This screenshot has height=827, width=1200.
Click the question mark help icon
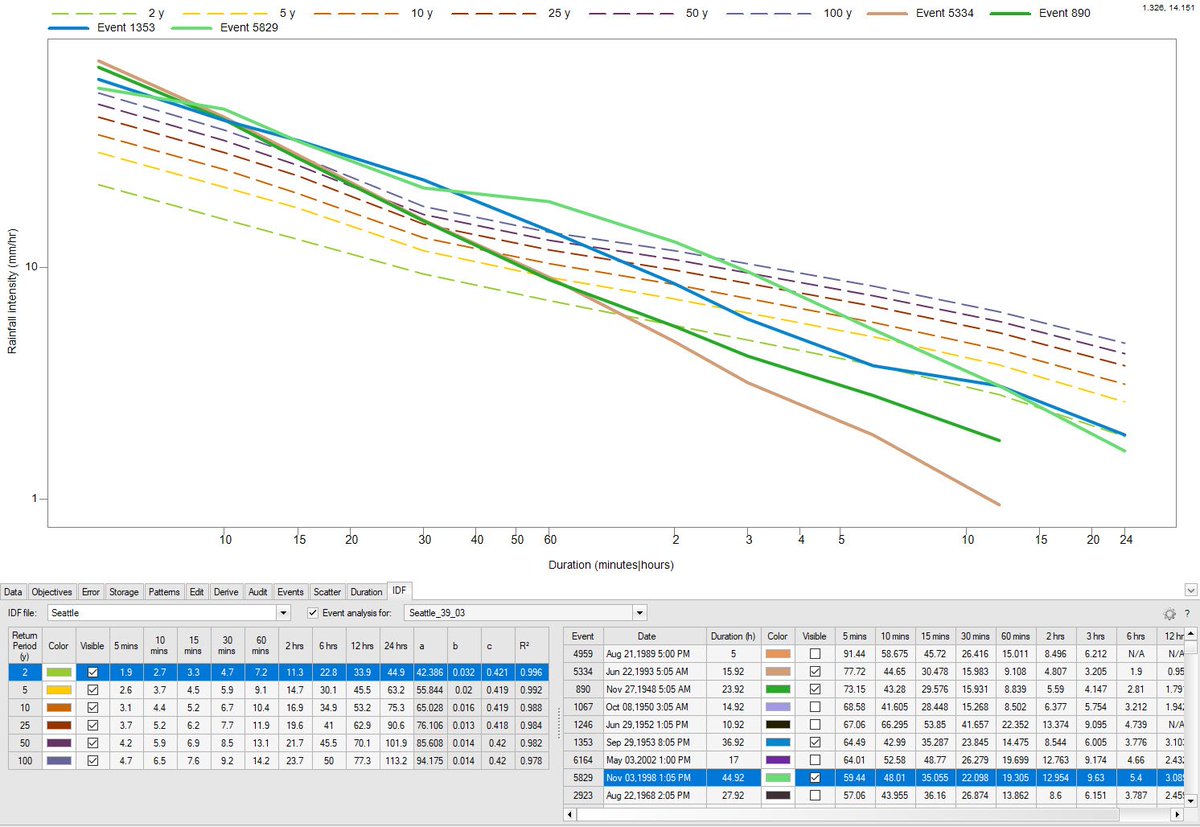pyautogui.click(x=1187, y=613)
